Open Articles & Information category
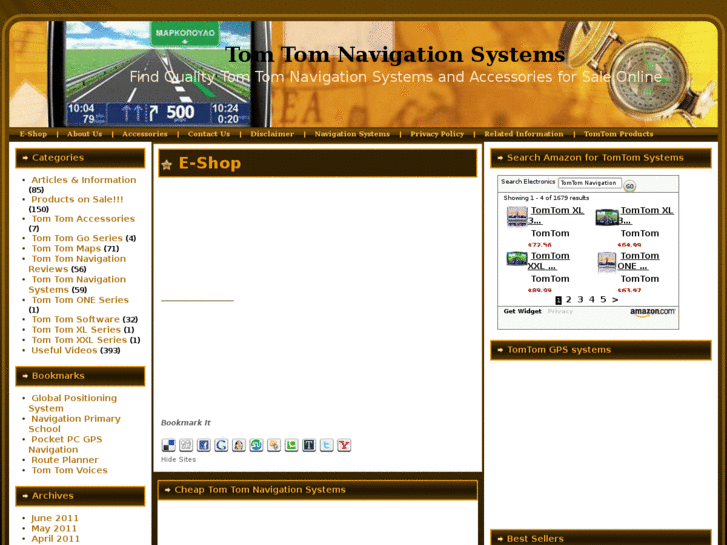This screenshot has height=545, width=727. [83, 180]
